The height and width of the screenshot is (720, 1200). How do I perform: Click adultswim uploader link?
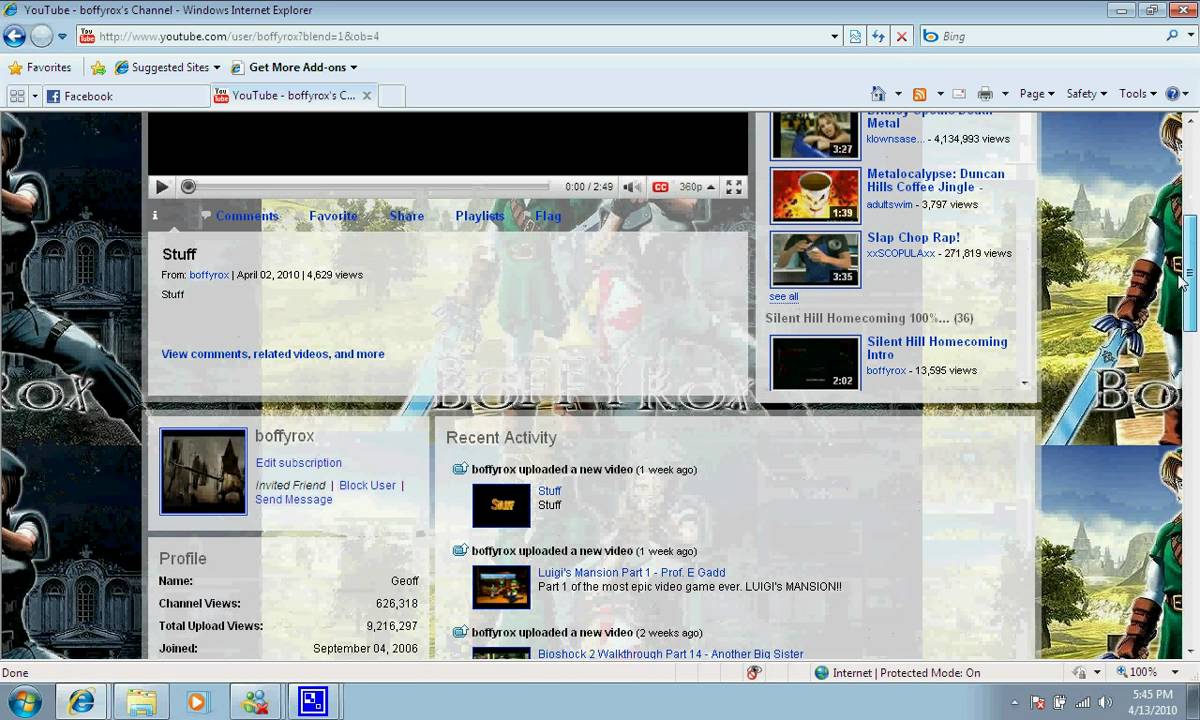[892, 205]
